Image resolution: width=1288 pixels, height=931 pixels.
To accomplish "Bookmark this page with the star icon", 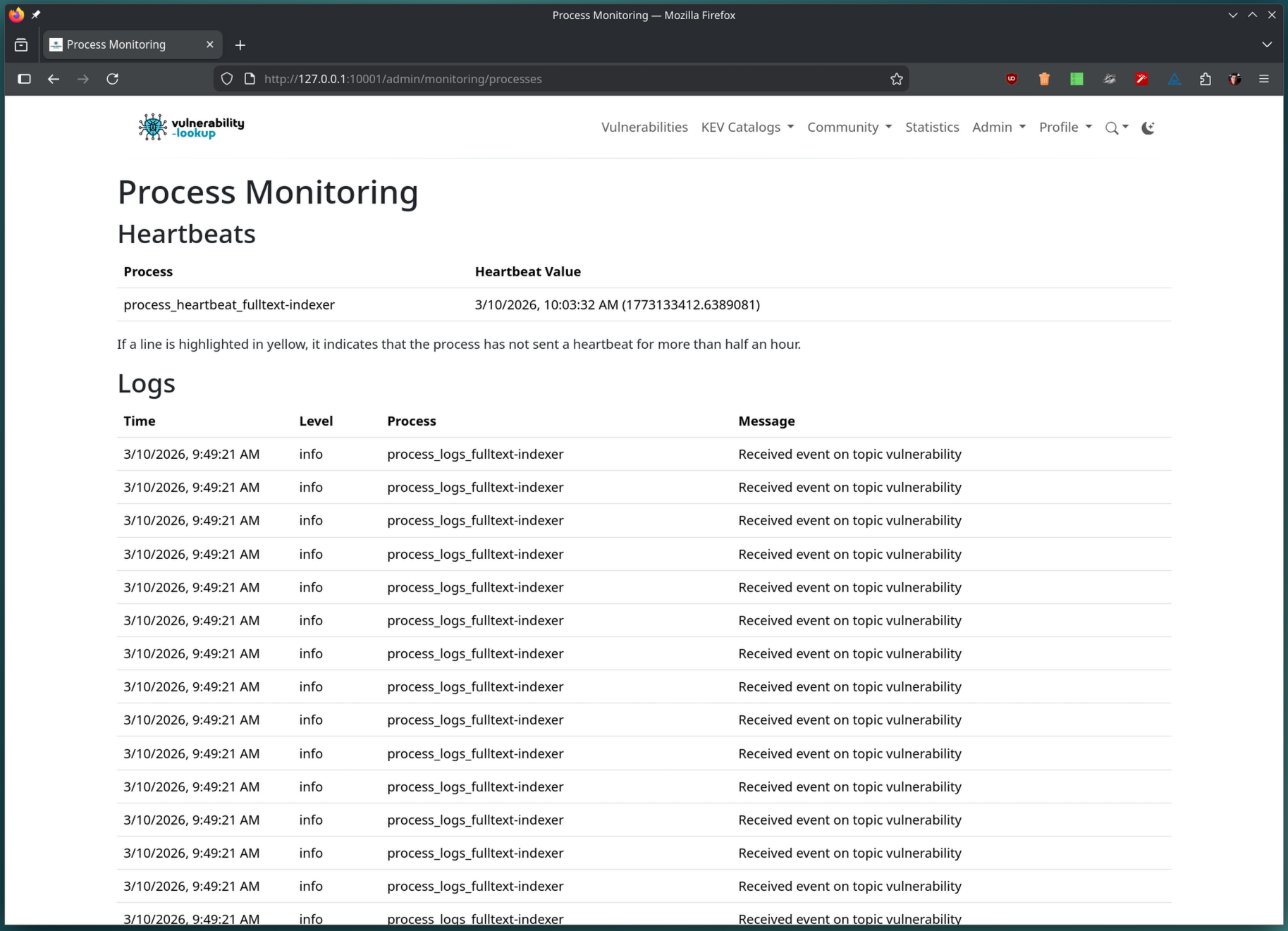I will (x=896, y=79).
